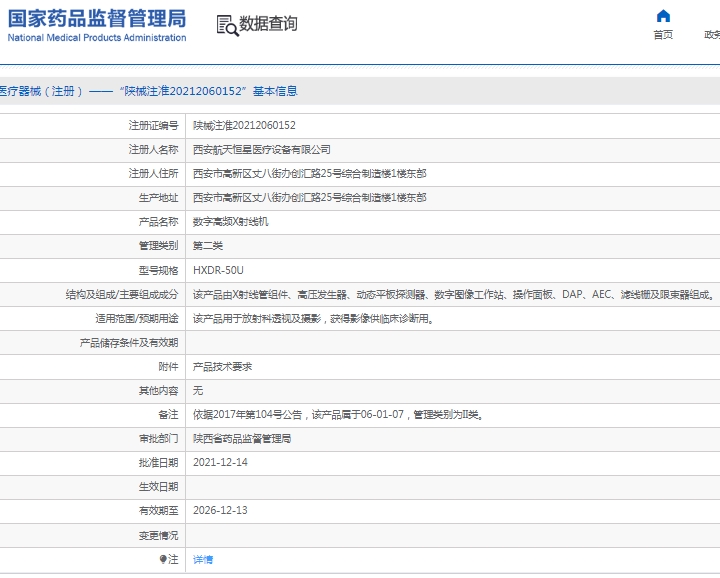Click the 有效期至 row label
This screenshot has width=720, height=578.
point(158,511)
